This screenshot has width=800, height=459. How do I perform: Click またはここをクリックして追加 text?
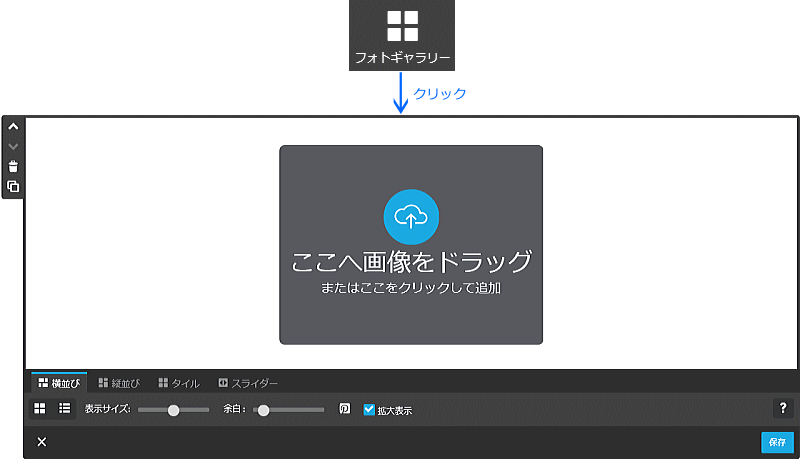pyautogui.click(x=411, y=288)
